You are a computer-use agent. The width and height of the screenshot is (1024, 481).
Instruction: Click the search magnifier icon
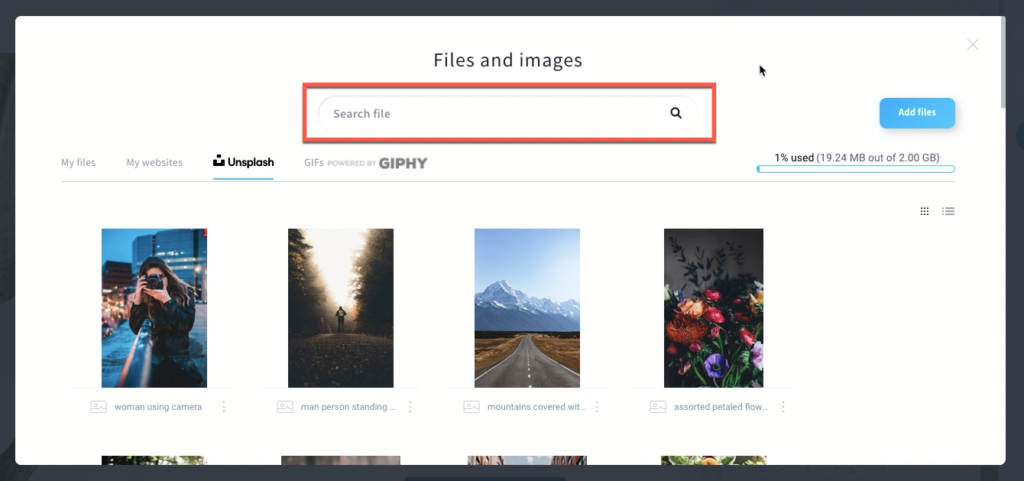click(x=676, y=113)
